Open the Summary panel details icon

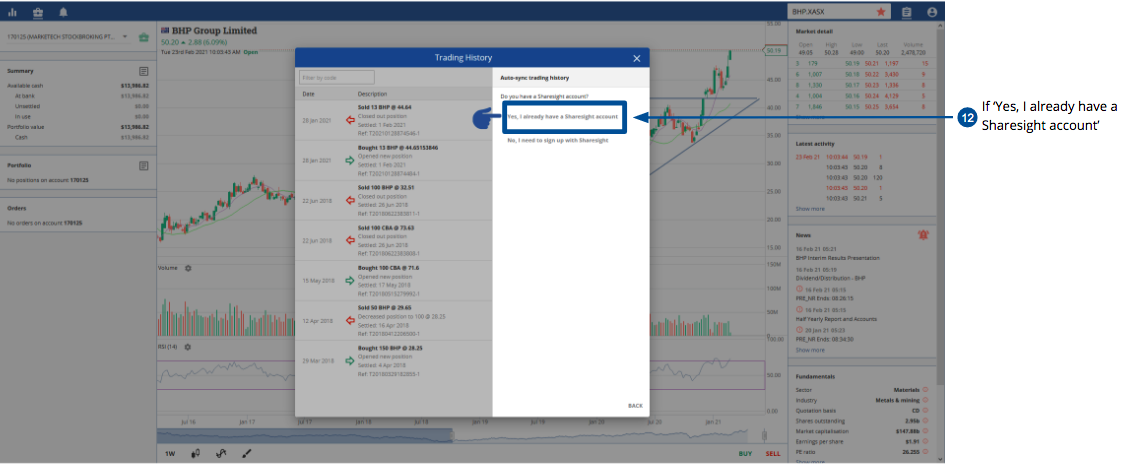tap(144, 71)
